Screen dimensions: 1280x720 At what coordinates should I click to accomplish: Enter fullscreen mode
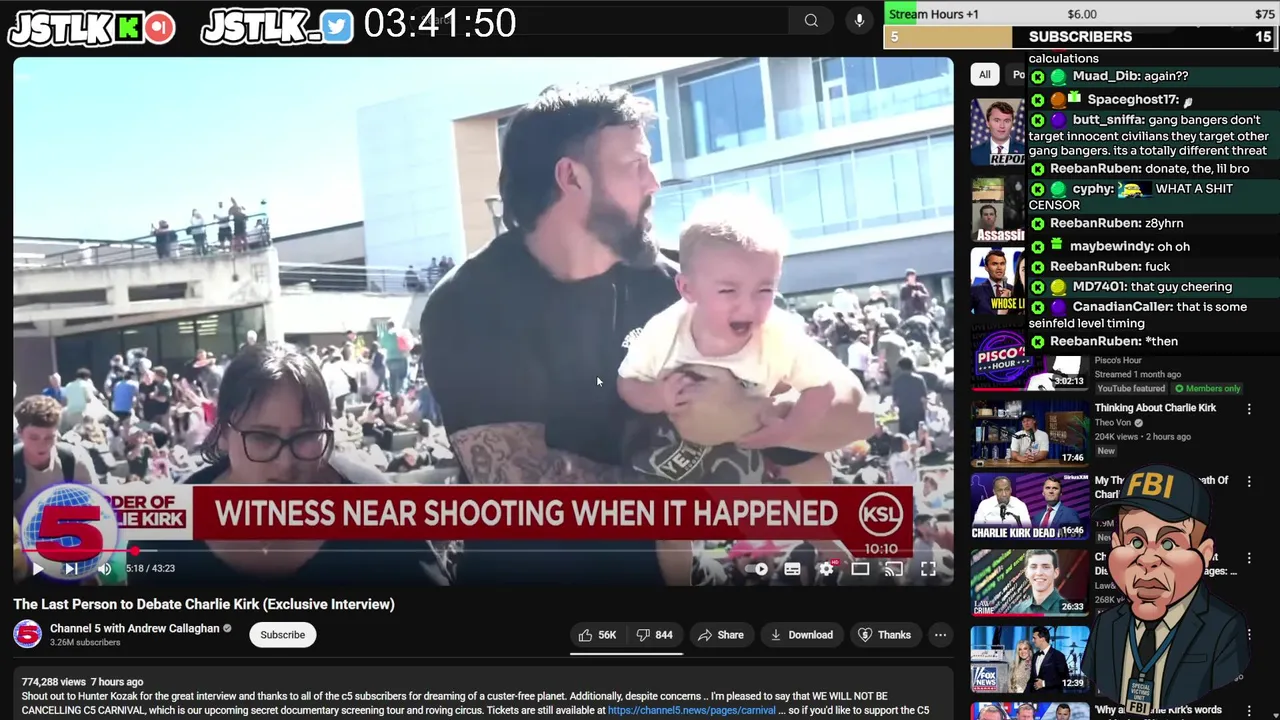[928, 569]
